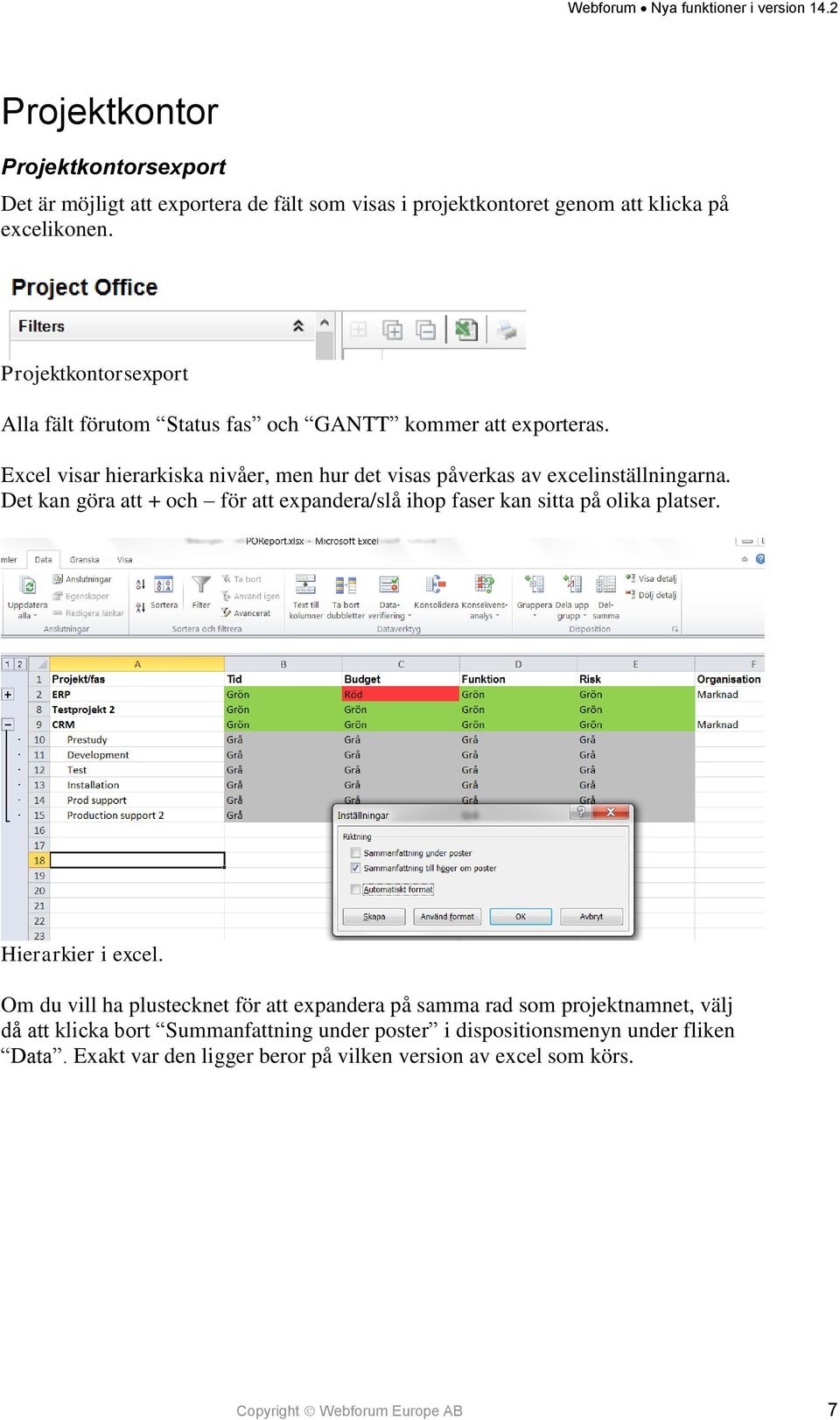Click outline level 1 button
The image size is (840, 1420).
pos(8,664)
